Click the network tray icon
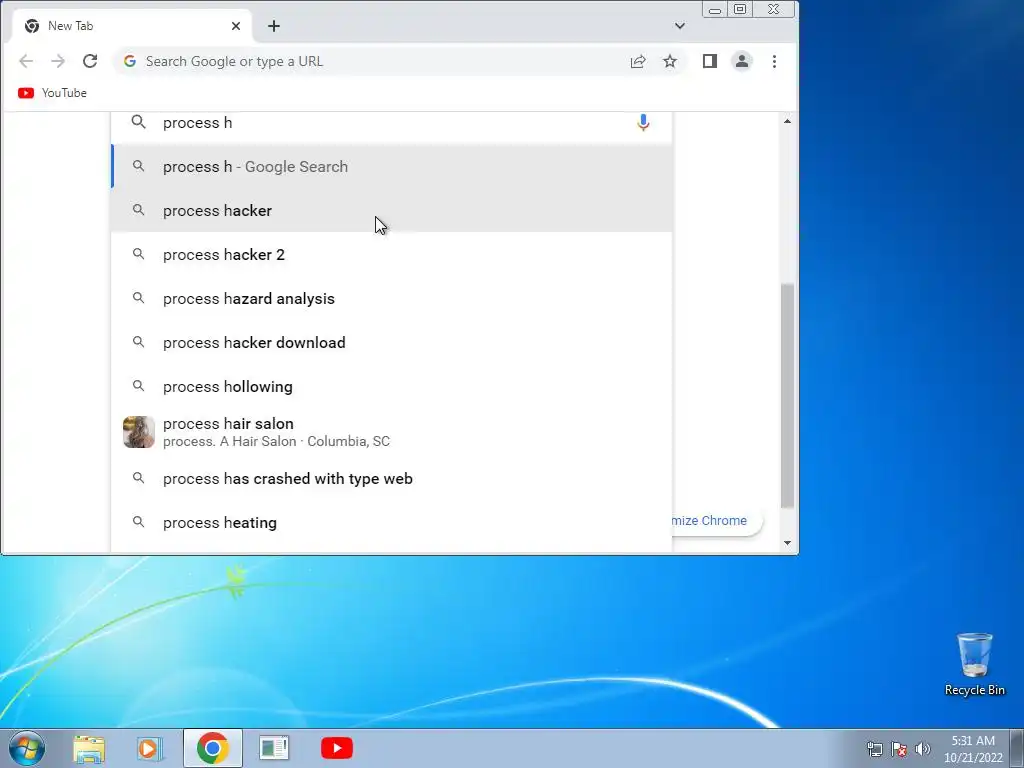1024x768 pixels. [874, 749]
